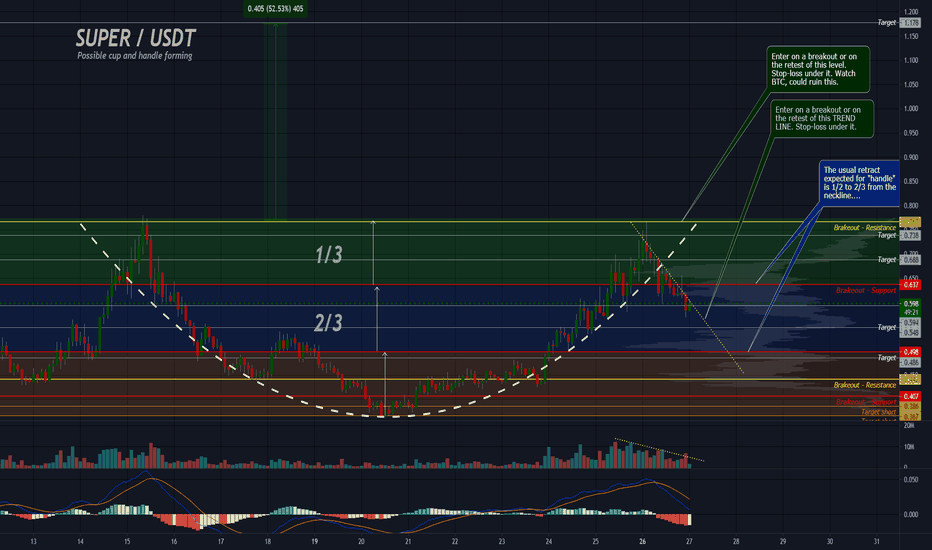The width and height of the screenshot is (932, 550).
Task: Select the green vertical price-range measurement arrow
Action: click(275, 121)
